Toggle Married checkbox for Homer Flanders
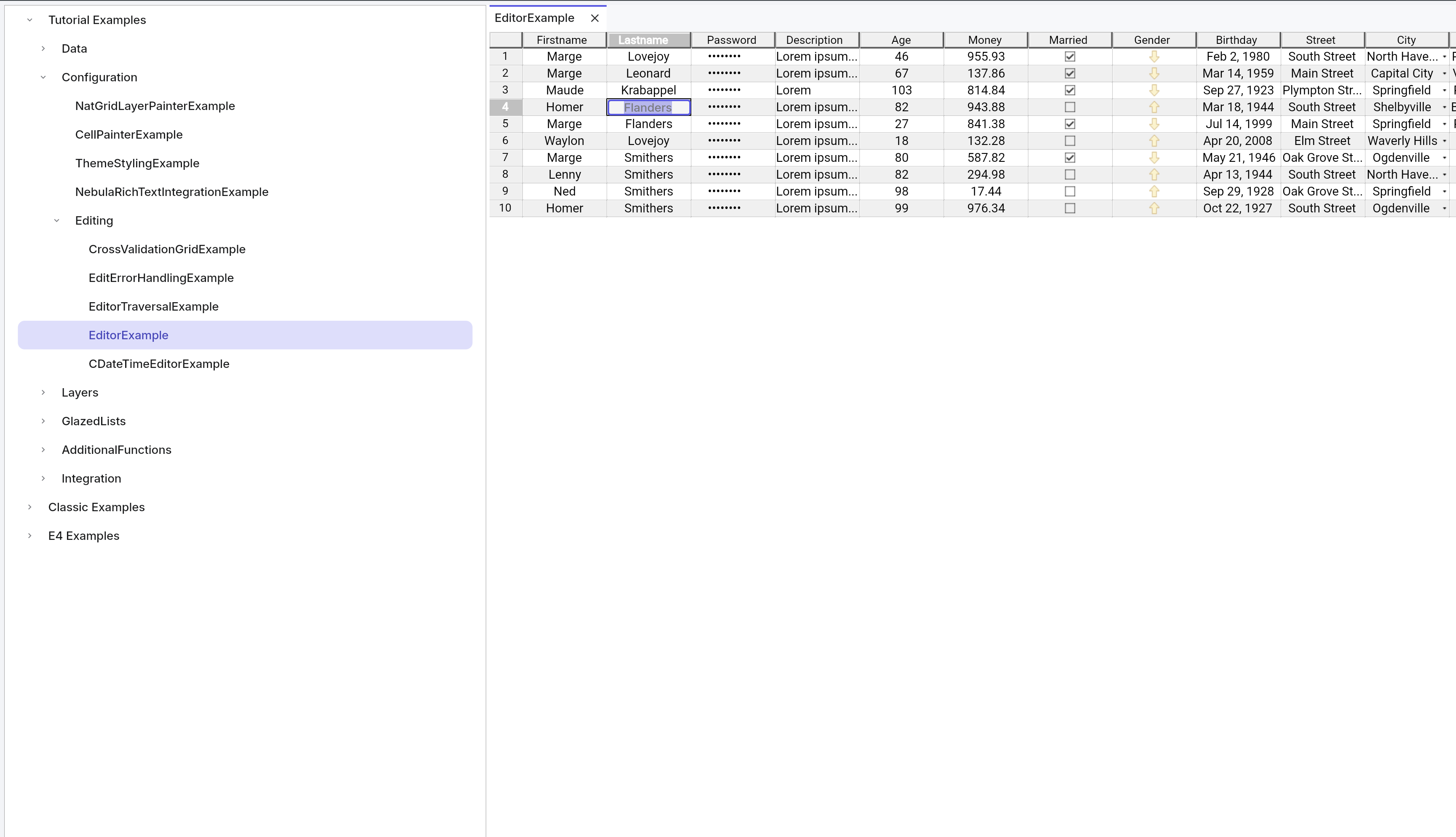Viewport: 1456px width, 837px height. (1069, 107)
